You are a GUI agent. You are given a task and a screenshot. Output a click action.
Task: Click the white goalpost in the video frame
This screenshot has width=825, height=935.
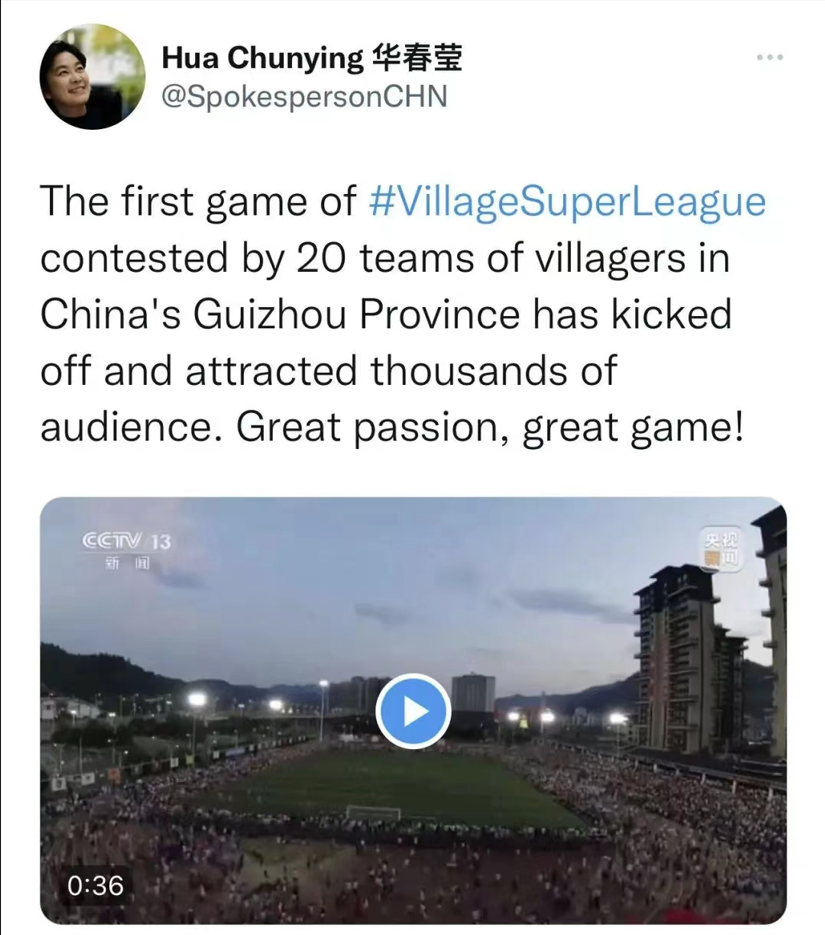(373, 813)
